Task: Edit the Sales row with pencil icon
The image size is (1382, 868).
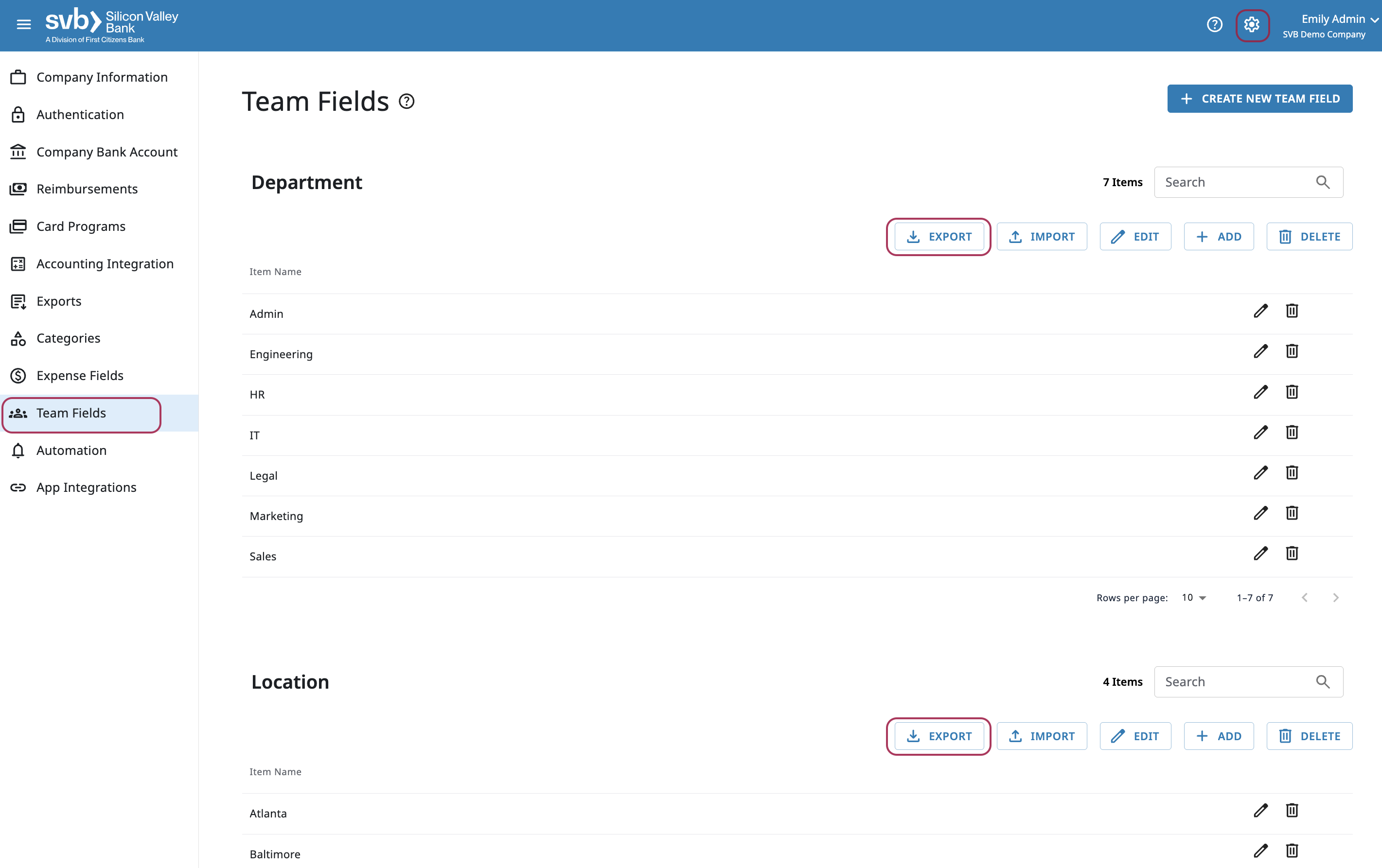Action: click(1260, 554)
